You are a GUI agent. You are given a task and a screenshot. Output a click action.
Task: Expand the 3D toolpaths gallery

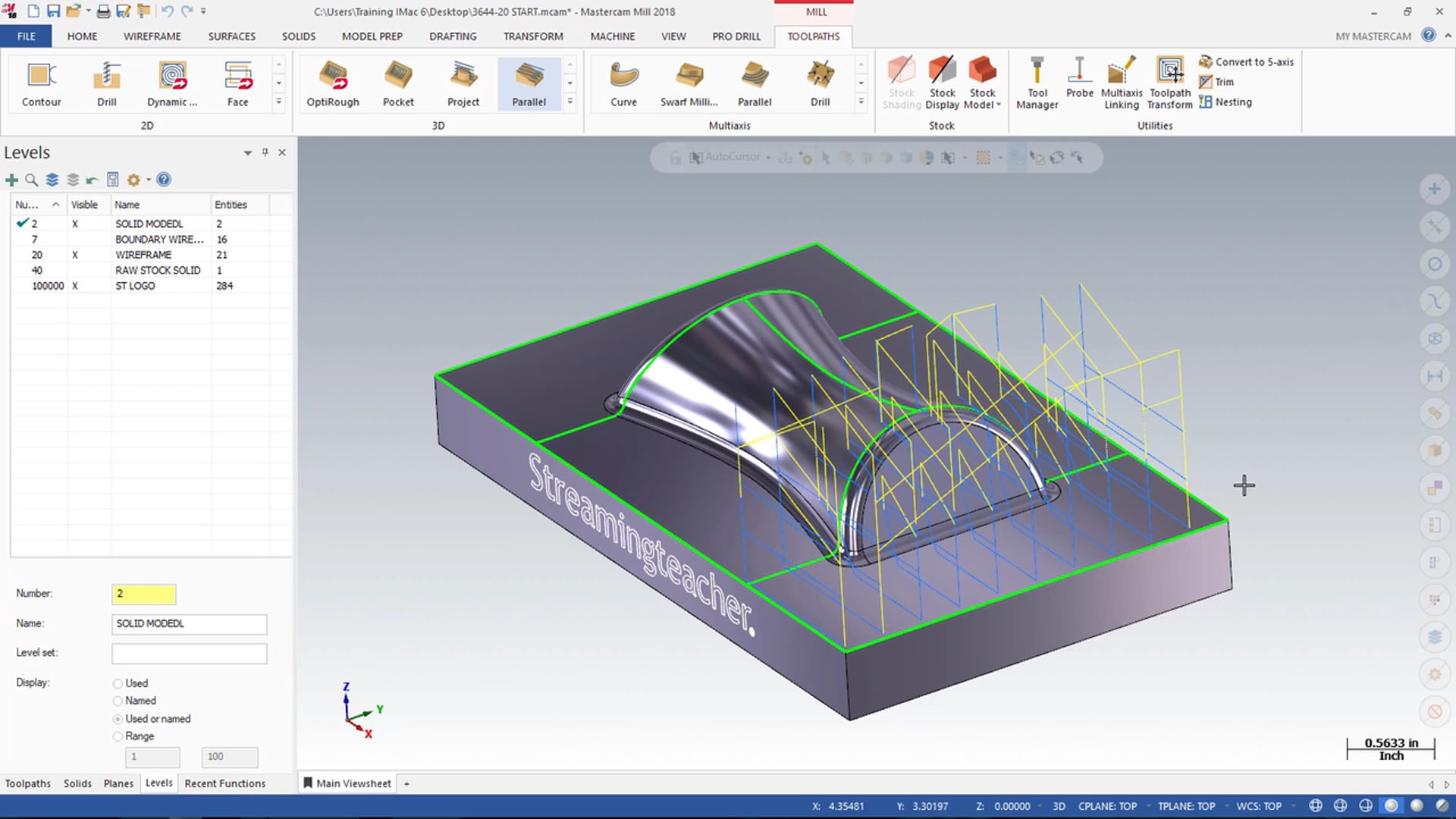pos(570,102)
